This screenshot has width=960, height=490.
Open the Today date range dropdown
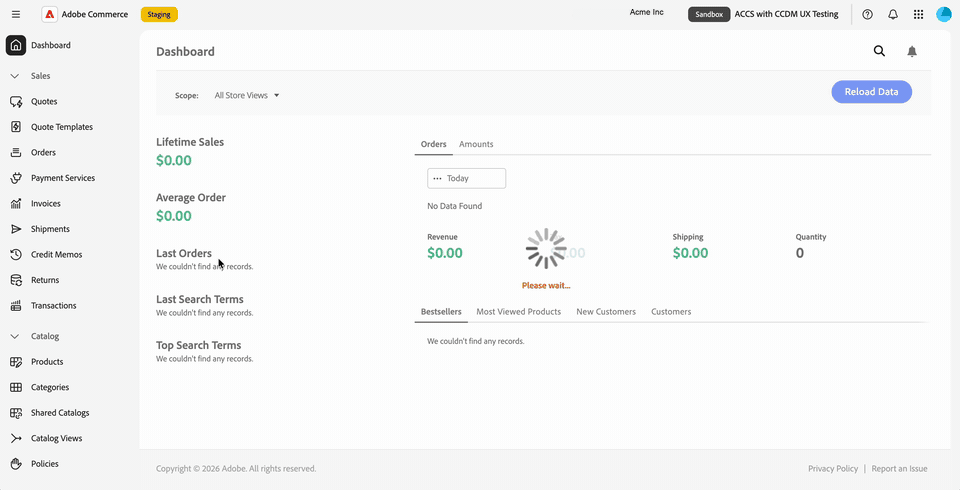coord(467,178)
